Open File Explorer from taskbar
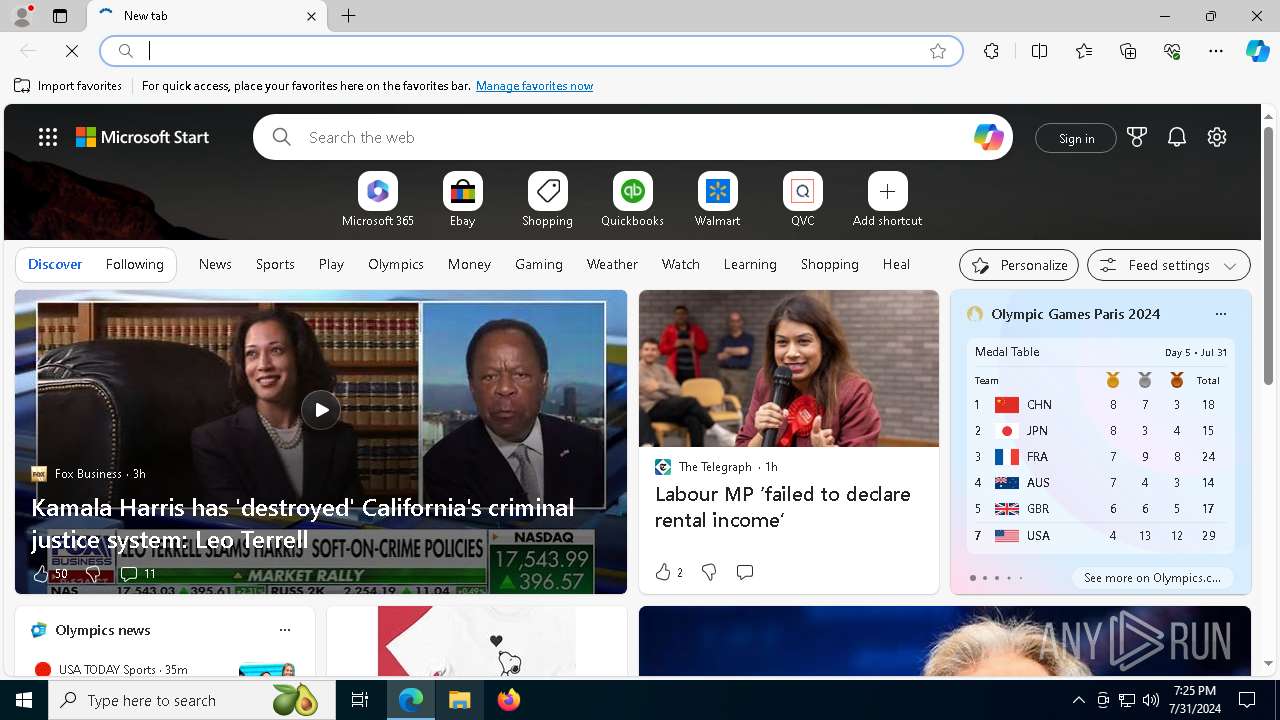The image size is (1280, 720). pyautogui.click(x=460, y=700)
